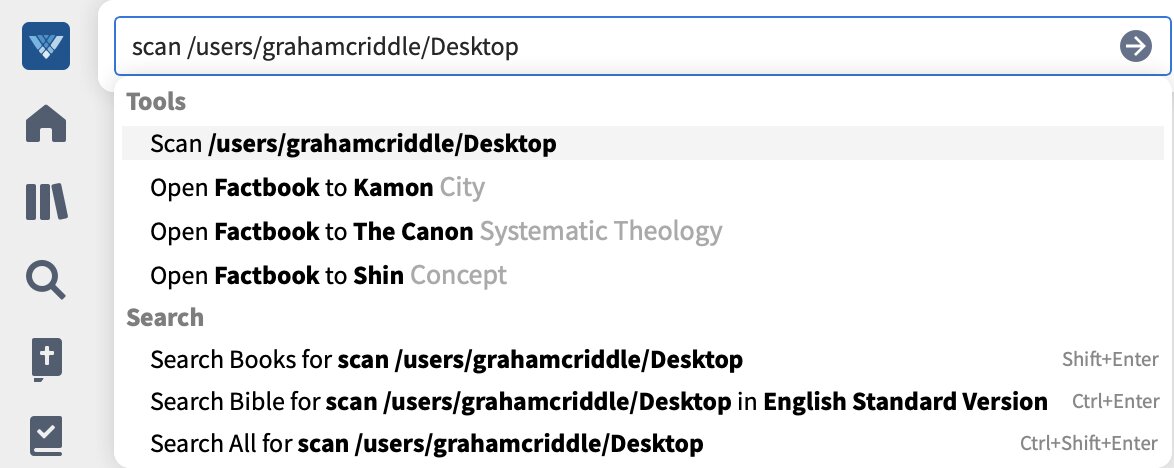Click the Ctrl+Shift+Enter shortcut hint
1174x468 pixels.
(1089, 443)
